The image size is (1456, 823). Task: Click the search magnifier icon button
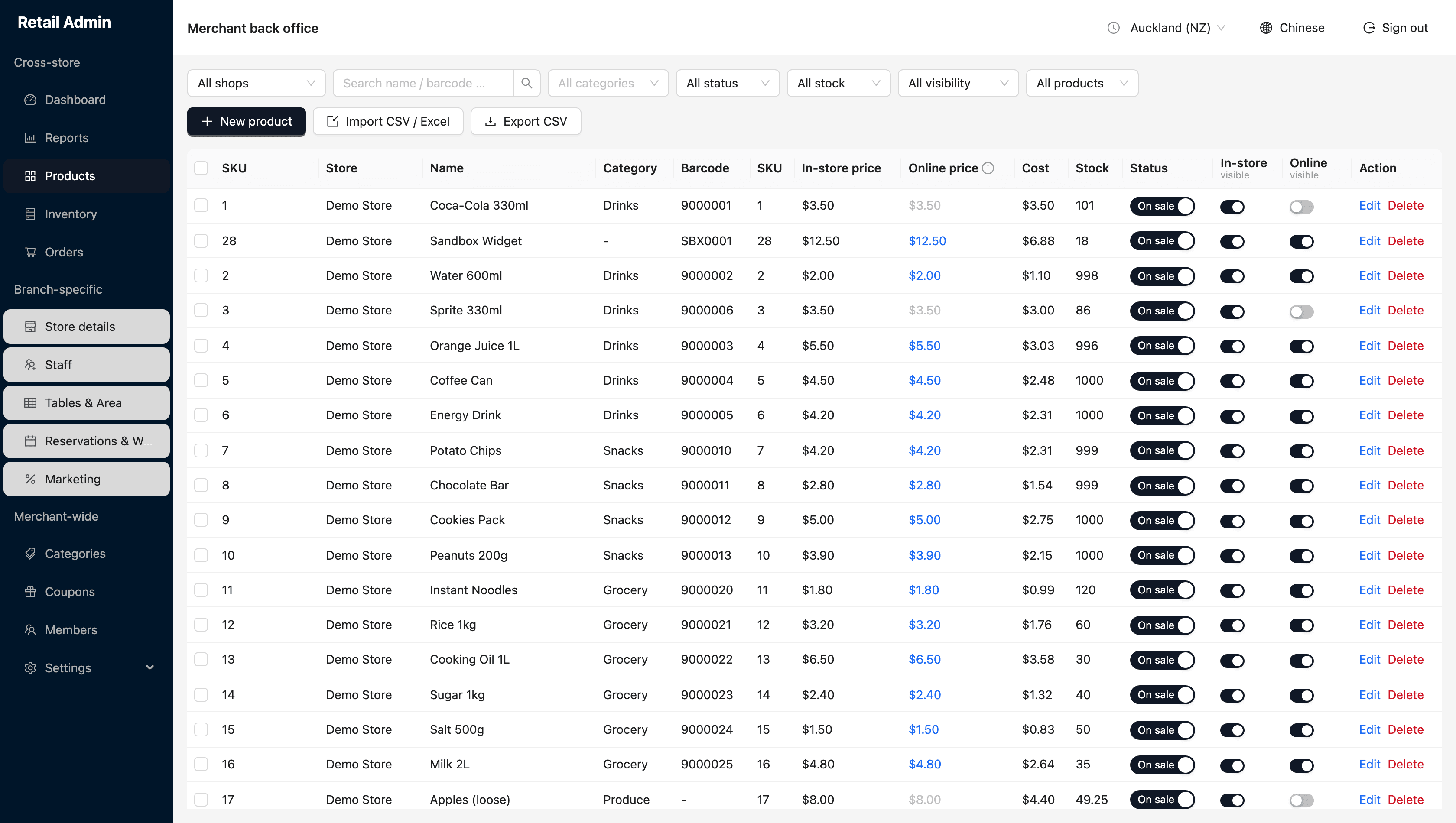point(526,83)
